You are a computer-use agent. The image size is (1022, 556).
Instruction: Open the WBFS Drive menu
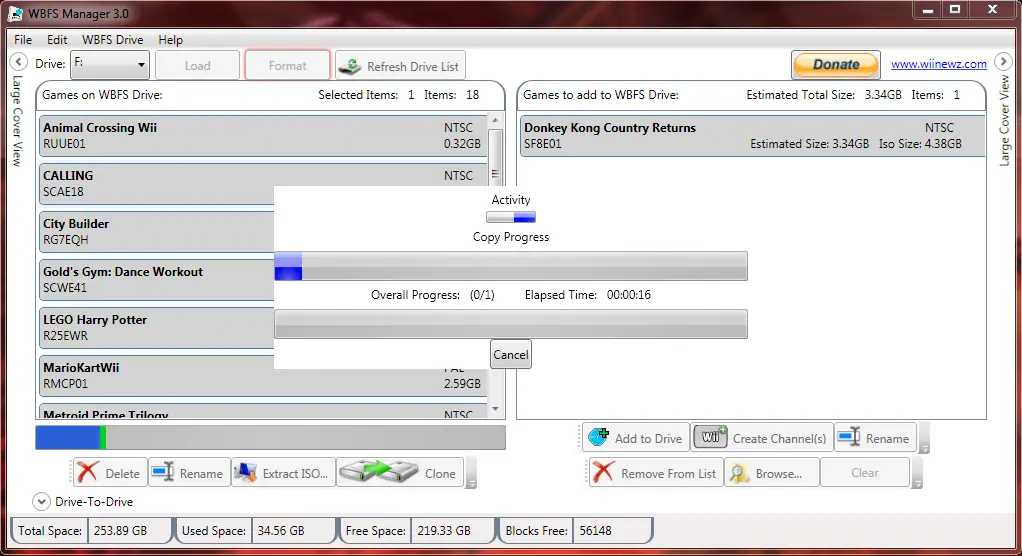click(112, 40)
